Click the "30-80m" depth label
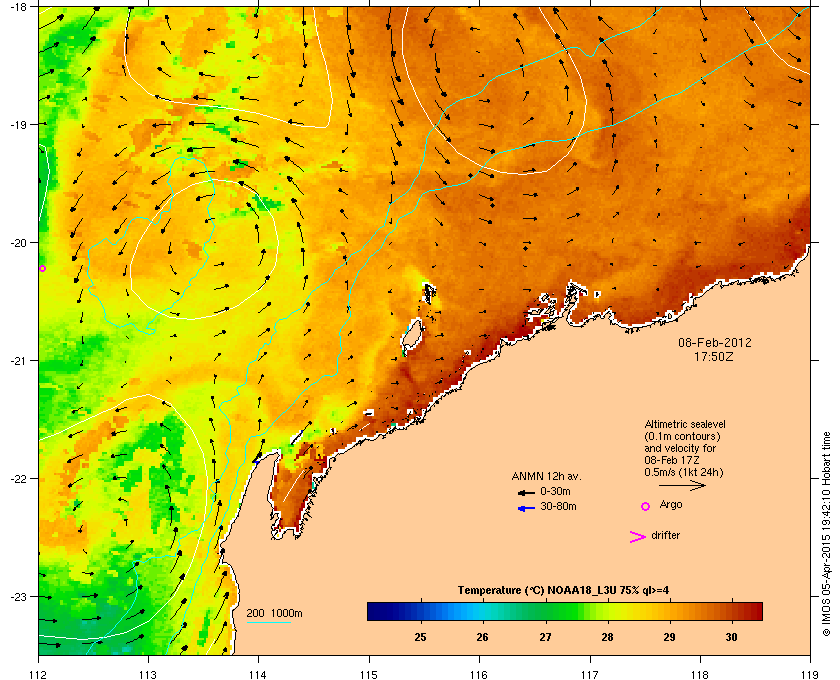This screenshot has height=680, width=840. [558, 506]
